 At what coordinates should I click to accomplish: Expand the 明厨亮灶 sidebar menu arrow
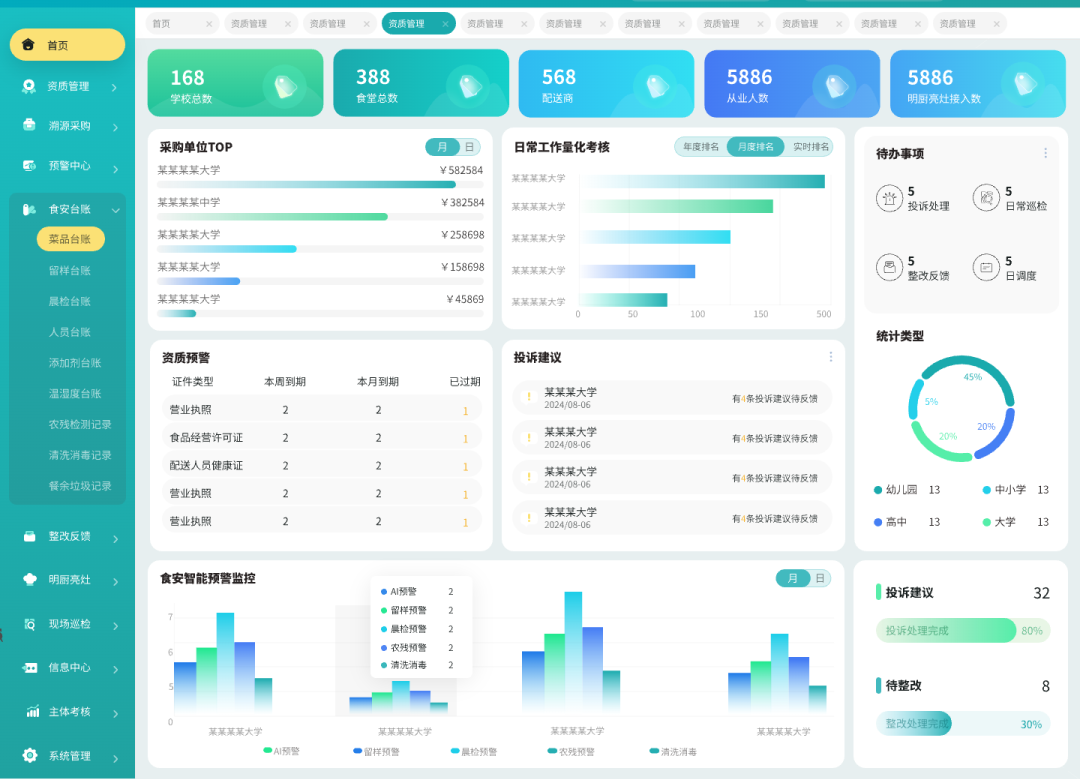tap(115, 582)
